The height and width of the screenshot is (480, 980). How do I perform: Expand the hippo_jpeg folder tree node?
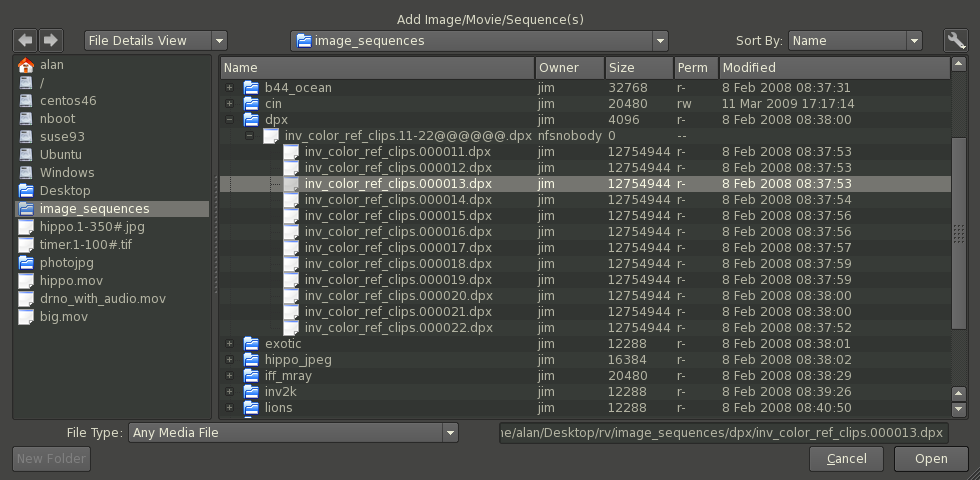[229, 359]
